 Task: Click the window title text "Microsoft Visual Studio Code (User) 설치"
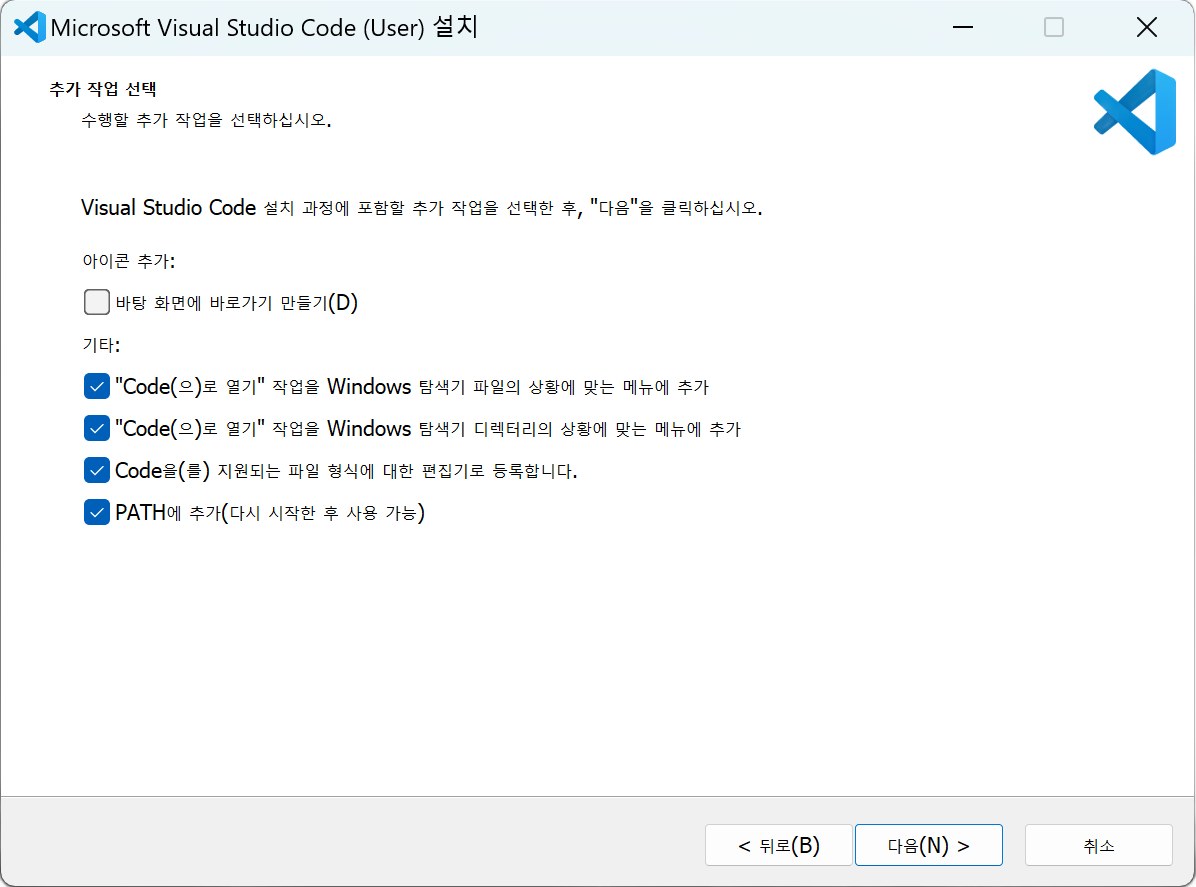tap(264, 28)
